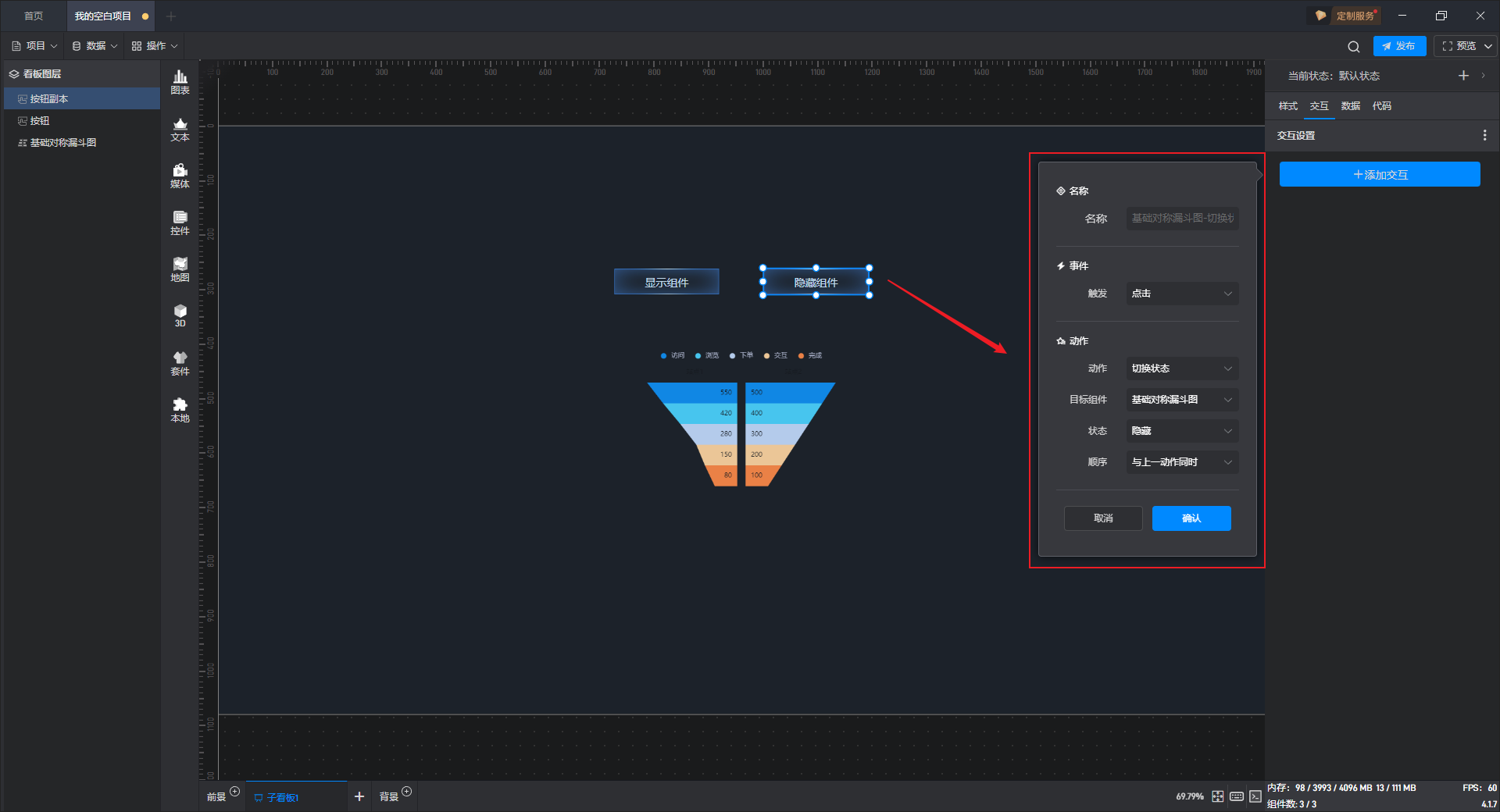
Task: Expand the 触发 trigger dropdown
Action: tap(1182, 294)
